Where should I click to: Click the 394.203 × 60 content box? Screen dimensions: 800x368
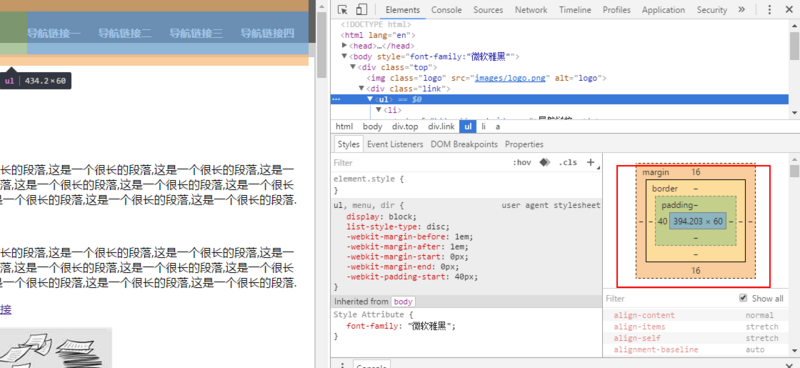[698, 222]
